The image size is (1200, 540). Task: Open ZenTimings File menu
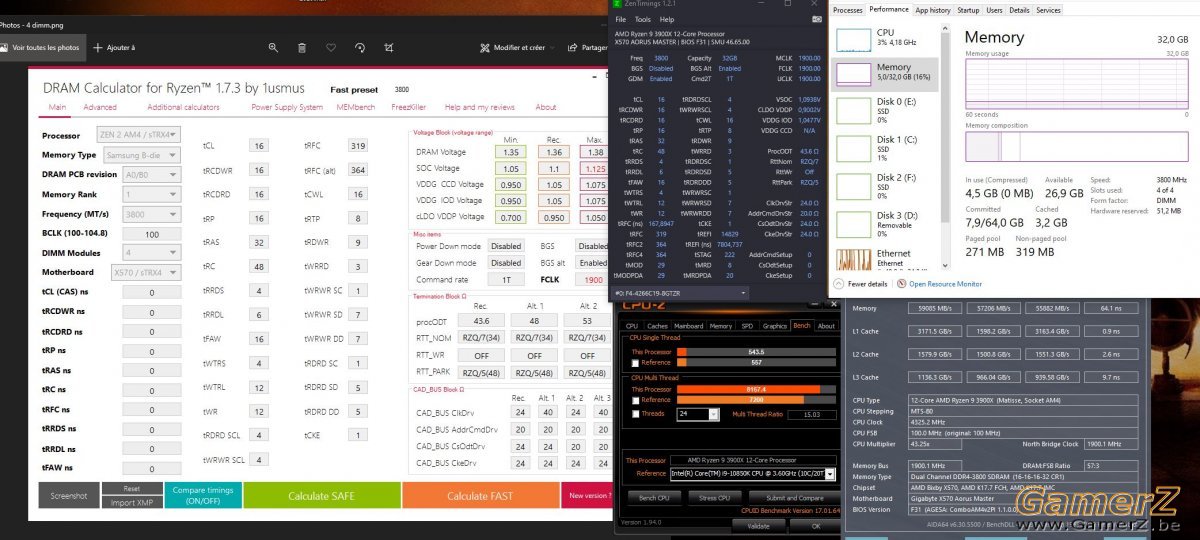click(620, 19)
